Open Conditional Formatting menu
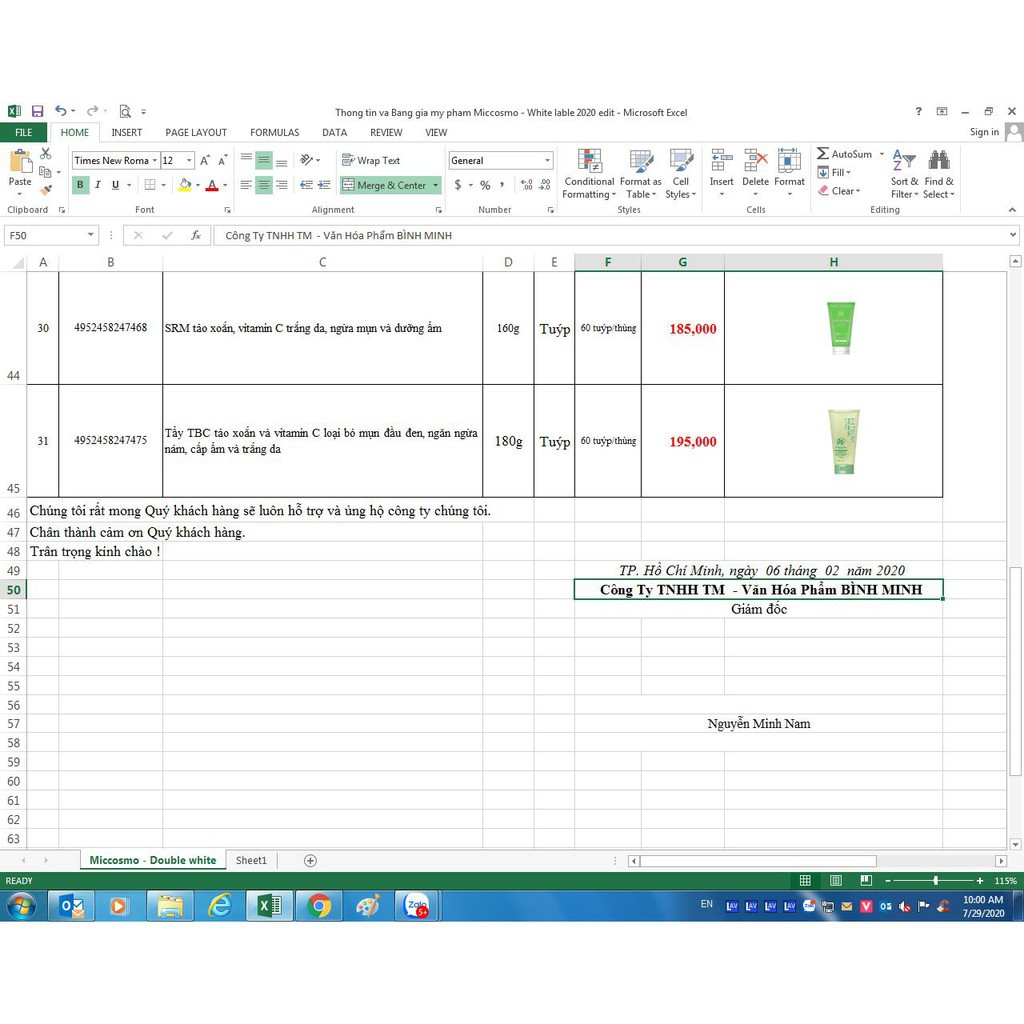 tap(589, 174)
